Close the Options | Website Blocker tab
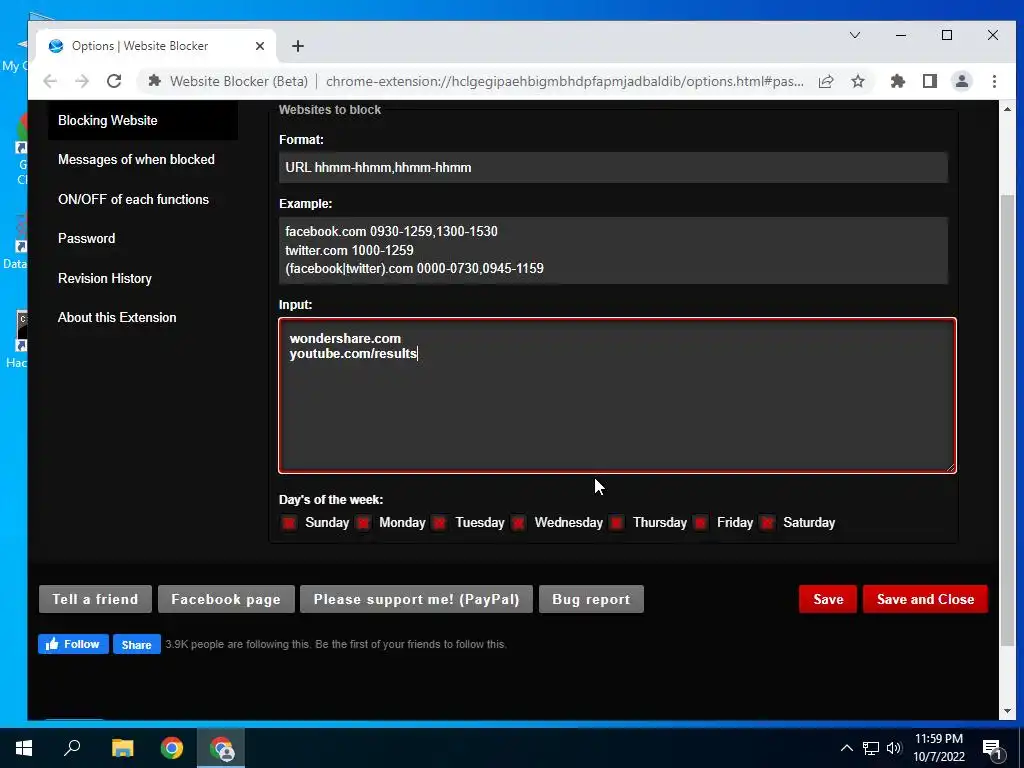 pos(260,46)
